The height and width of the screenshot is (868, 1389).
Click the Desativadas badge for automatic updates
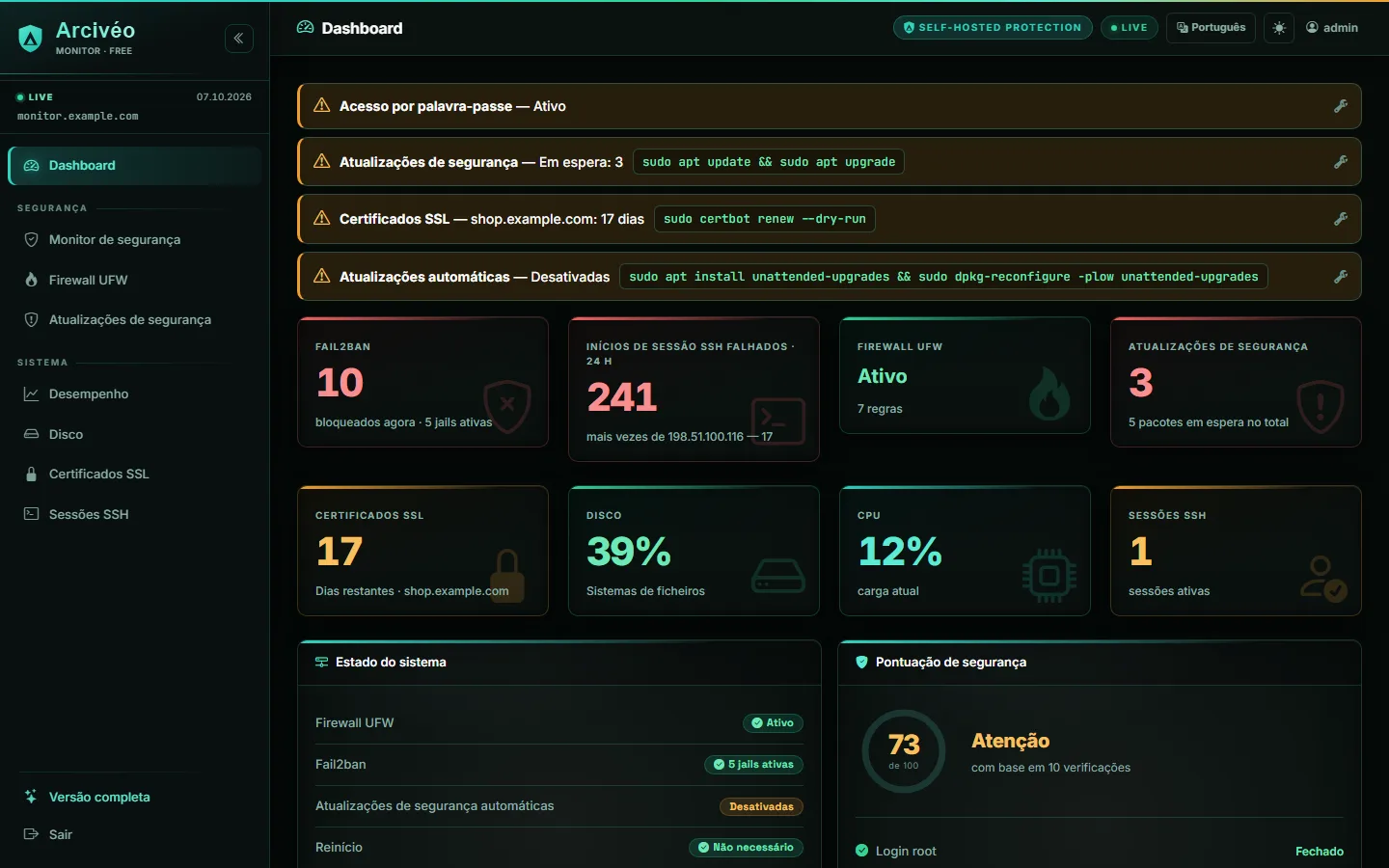[761, 807]
